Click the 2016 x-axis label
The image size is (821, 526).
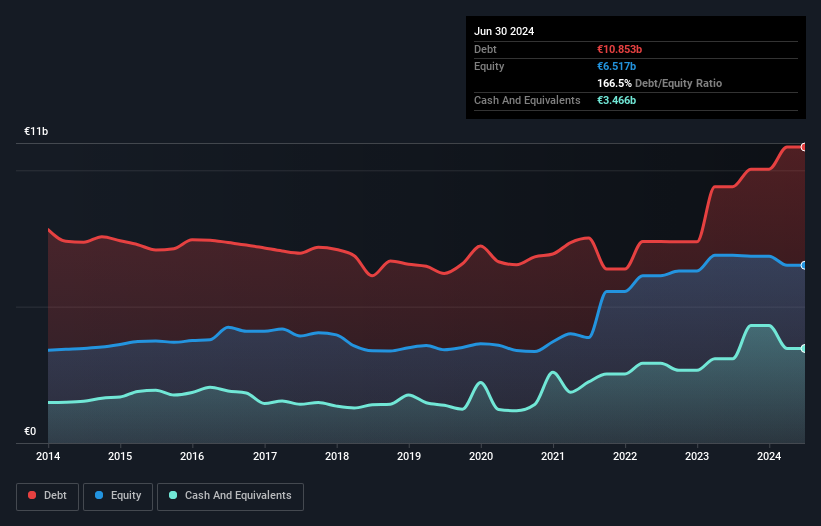point(192,456)
